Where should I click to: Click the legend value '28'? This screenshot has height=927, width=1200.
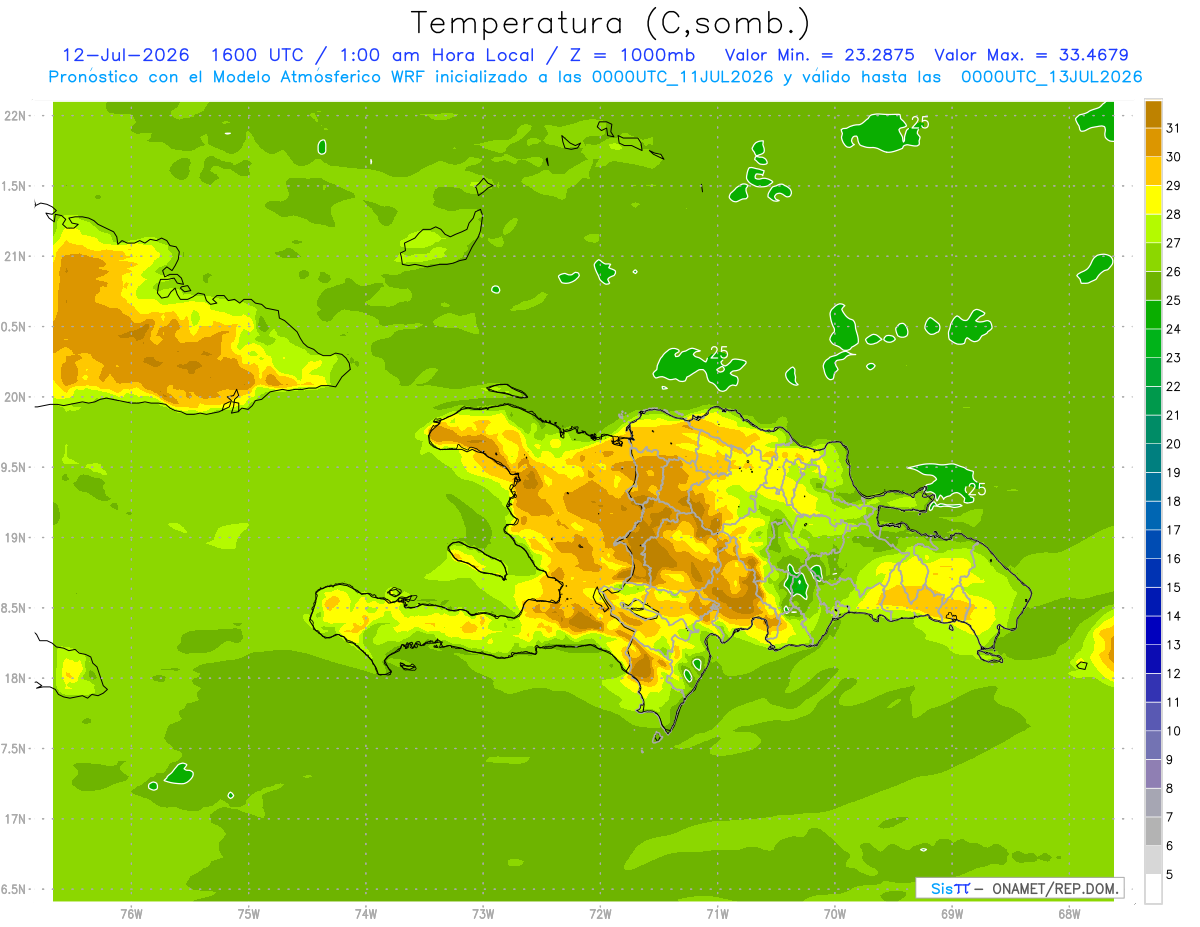point(1174,214)
